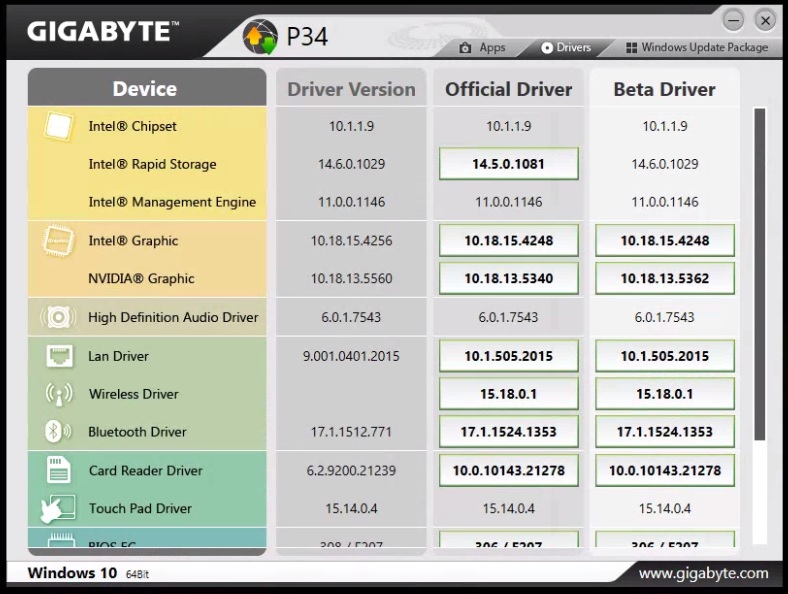Click the Card Reader Driver SD card icon
788x594 pixels.
click(x=58, y=470)
